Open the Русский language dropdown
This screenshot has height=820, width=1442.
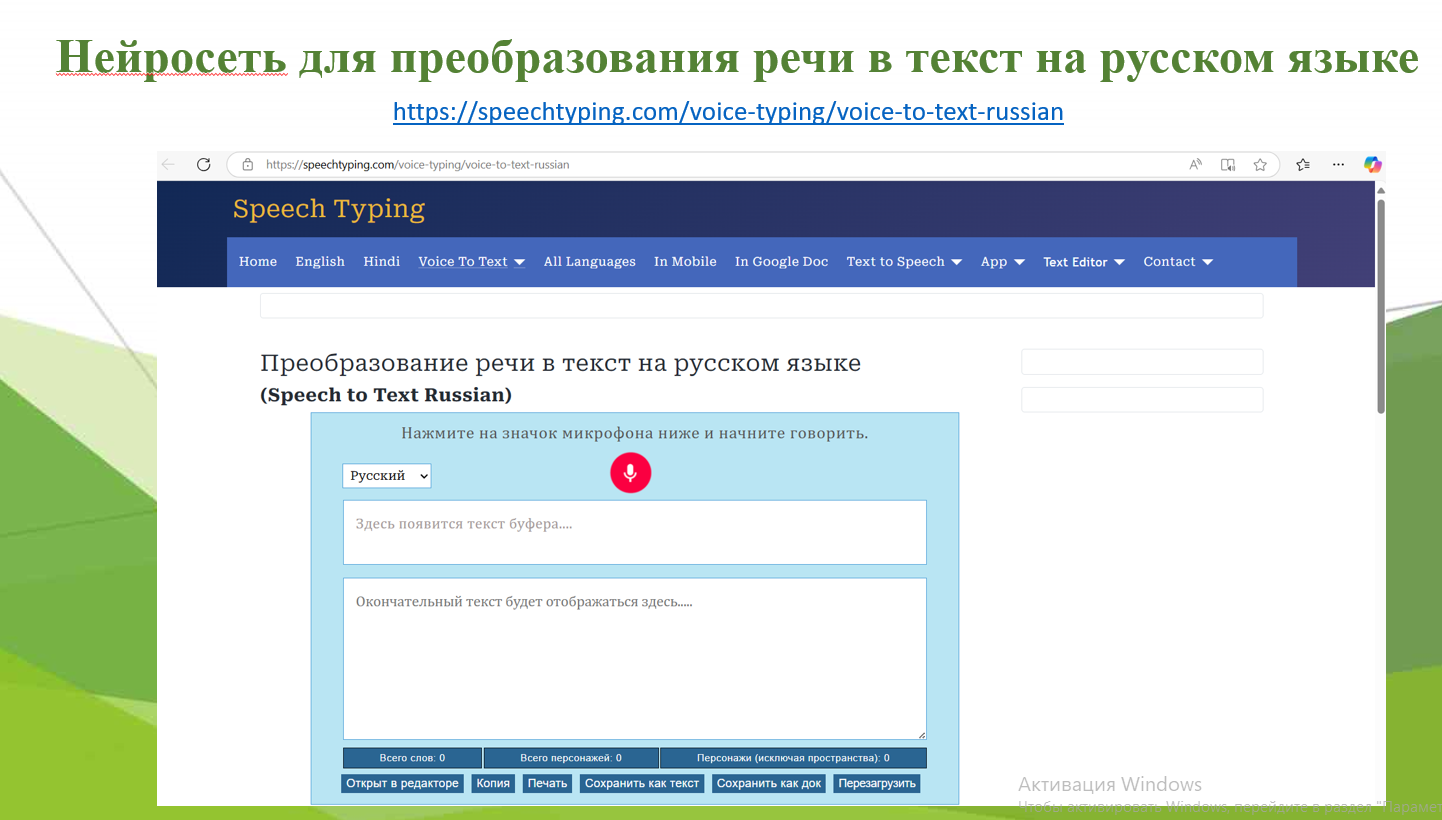tap(387, 476)
